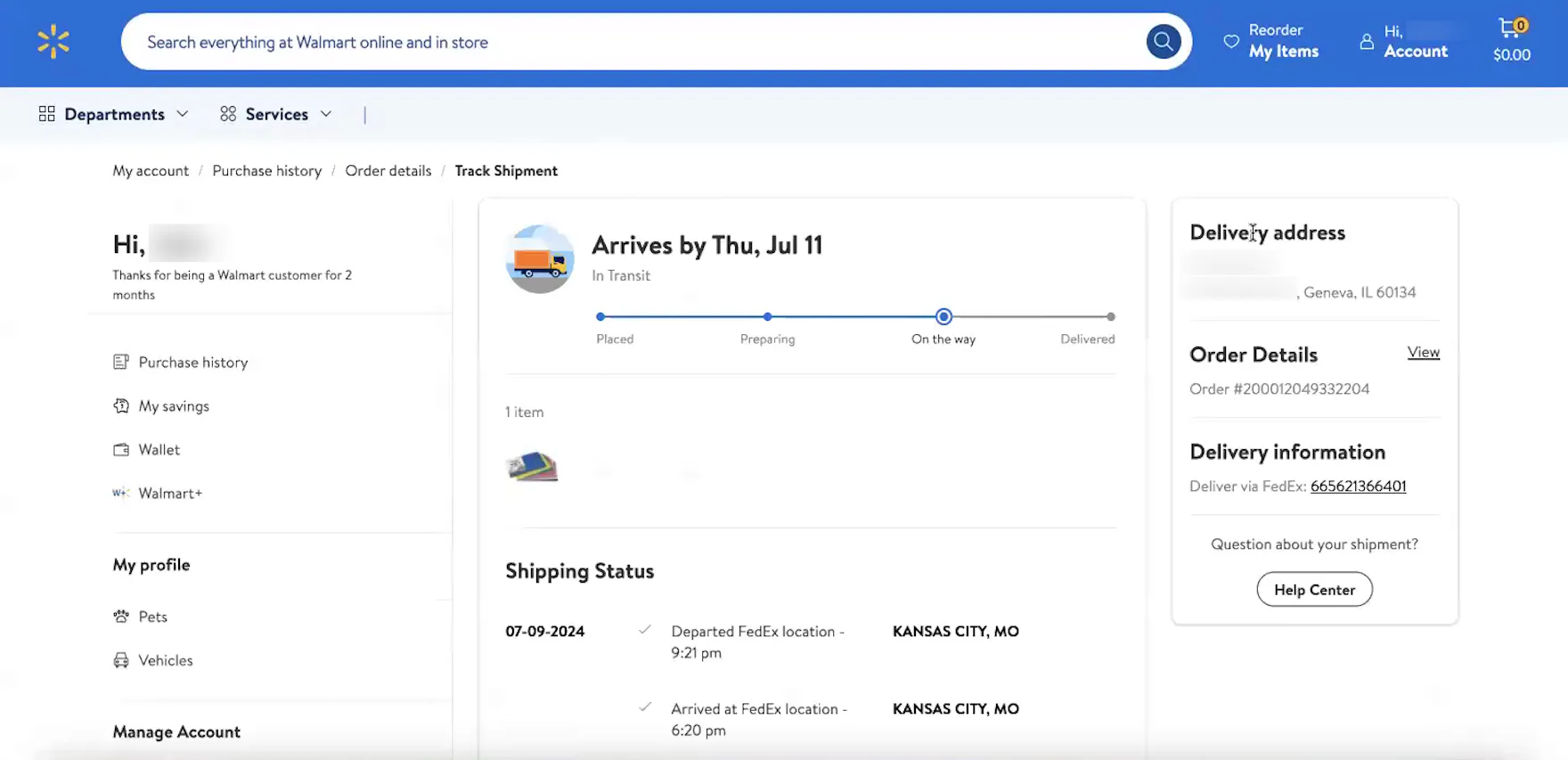Image resolution: width=1568 pixels, height=760 pixels.
Task: Expand the Departments chevron
Action: tap(183, 114)
